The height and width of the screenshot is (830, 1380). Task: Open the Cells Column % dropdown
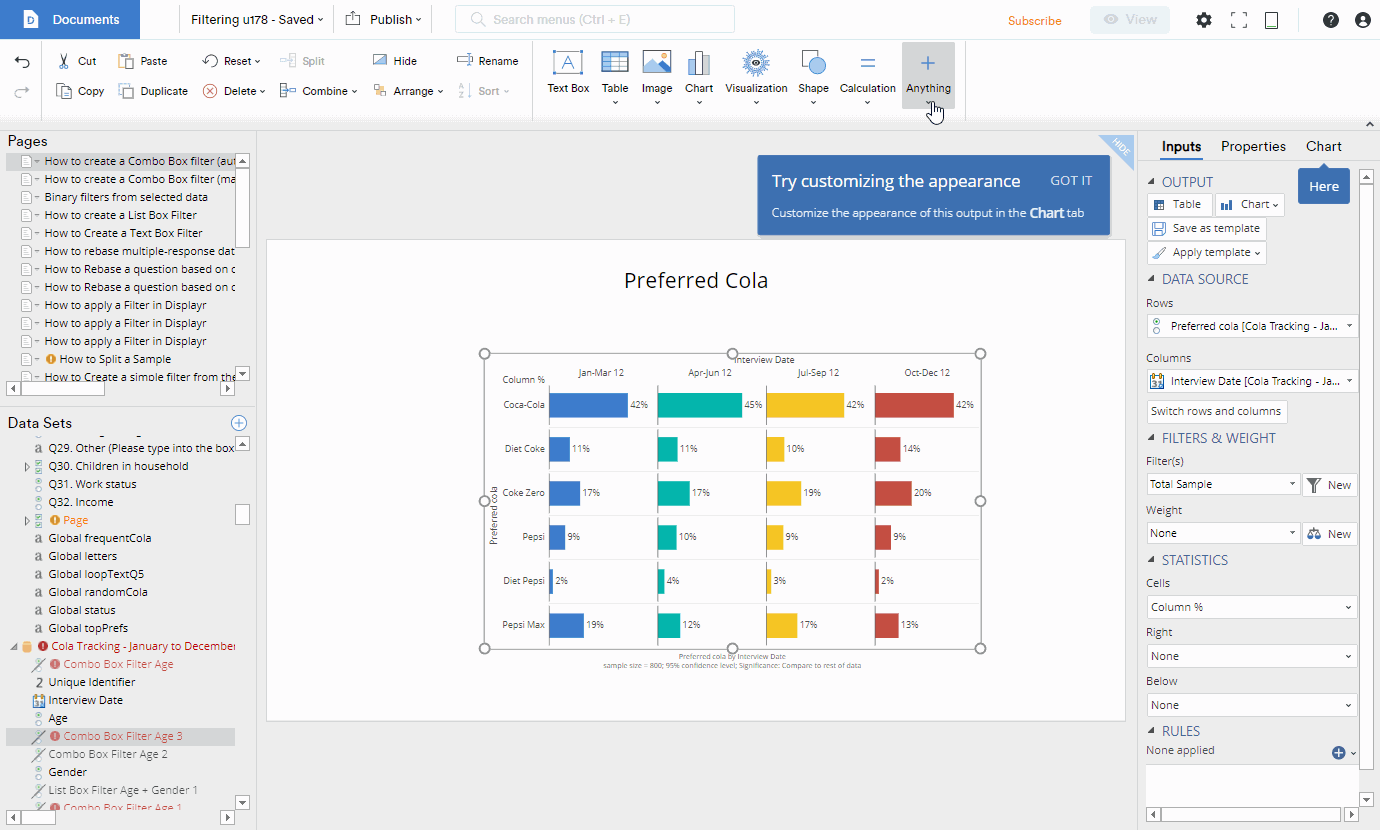[1251, 607]
